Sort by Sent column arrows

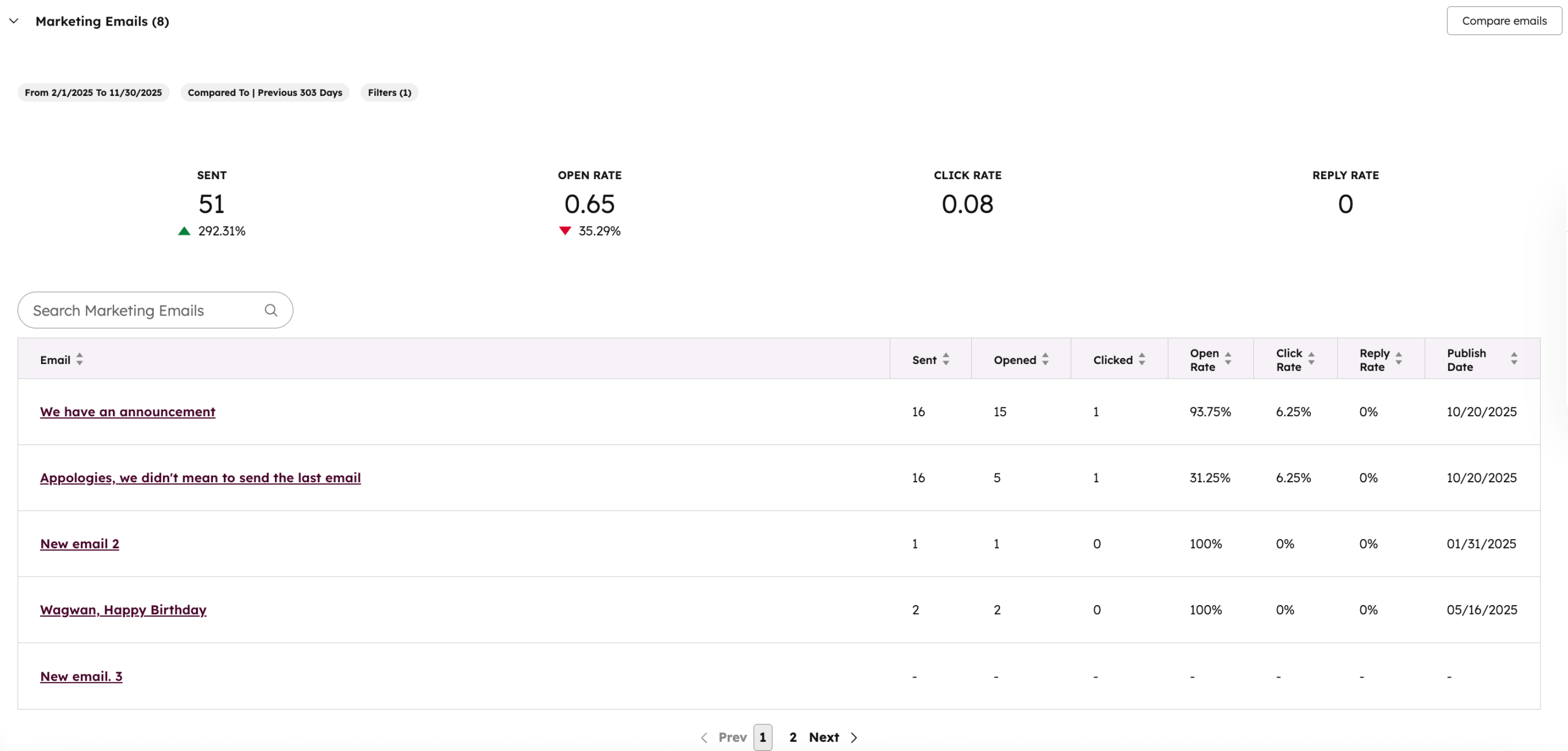tap(946, 359)
